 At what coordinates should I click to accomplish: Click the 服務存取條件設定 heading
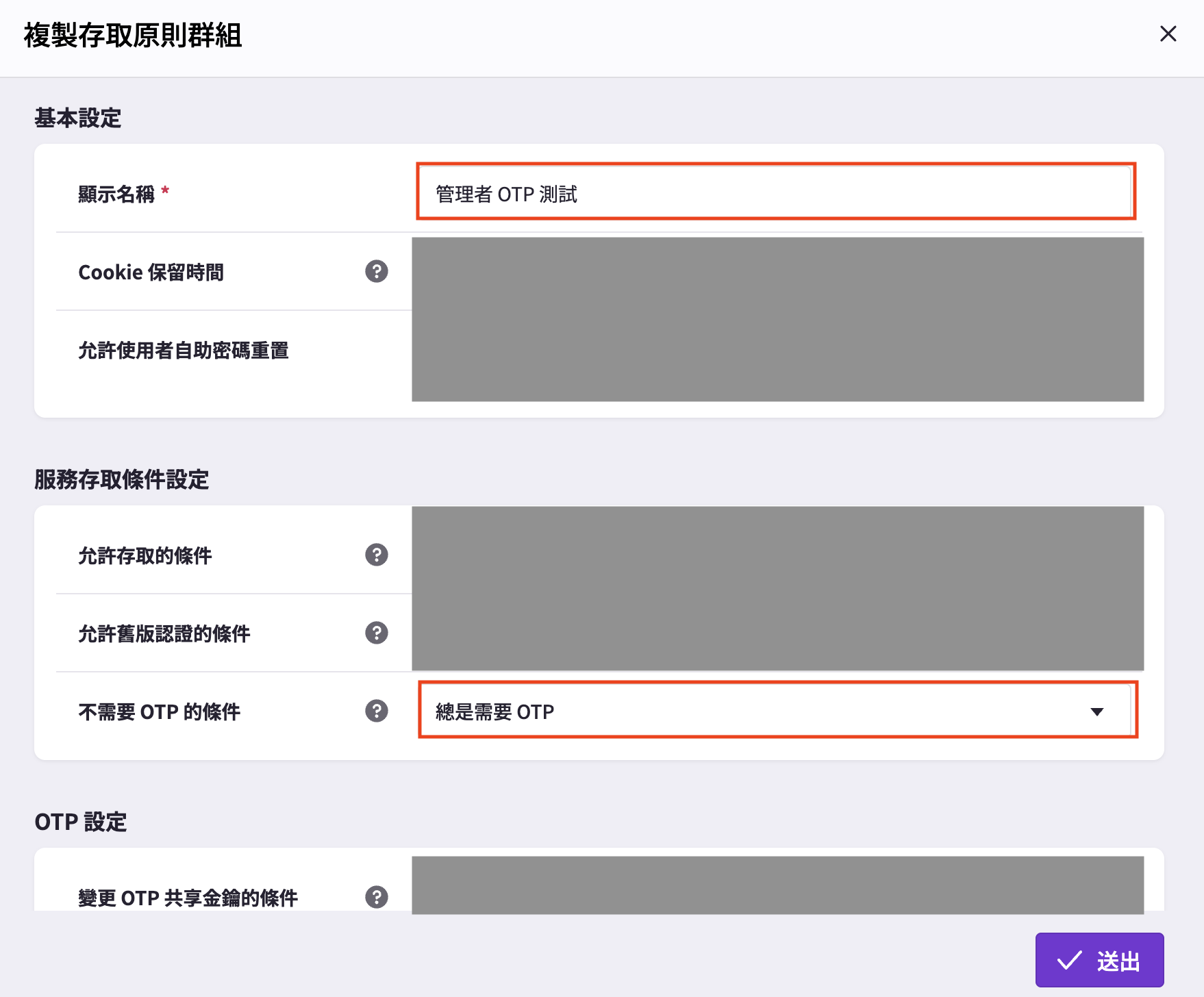[x=122, y=479]
